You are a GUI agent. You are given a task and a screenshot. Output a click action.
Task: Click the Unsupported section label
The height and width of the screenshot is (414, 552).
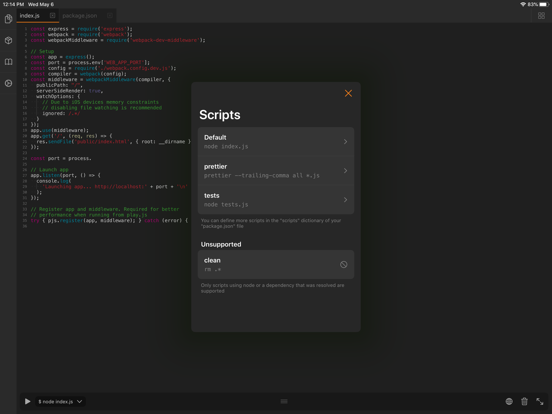point(221,244)
